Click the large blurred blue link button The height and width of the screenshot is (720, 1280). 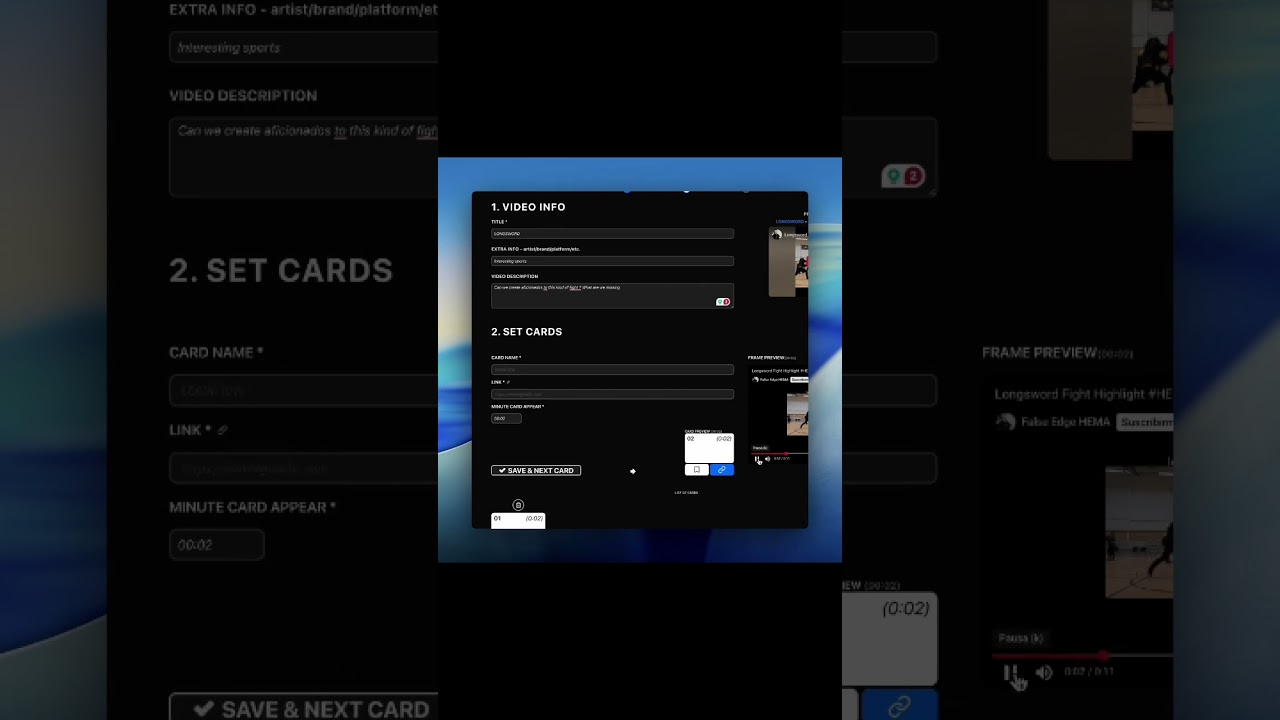(900, 705)
